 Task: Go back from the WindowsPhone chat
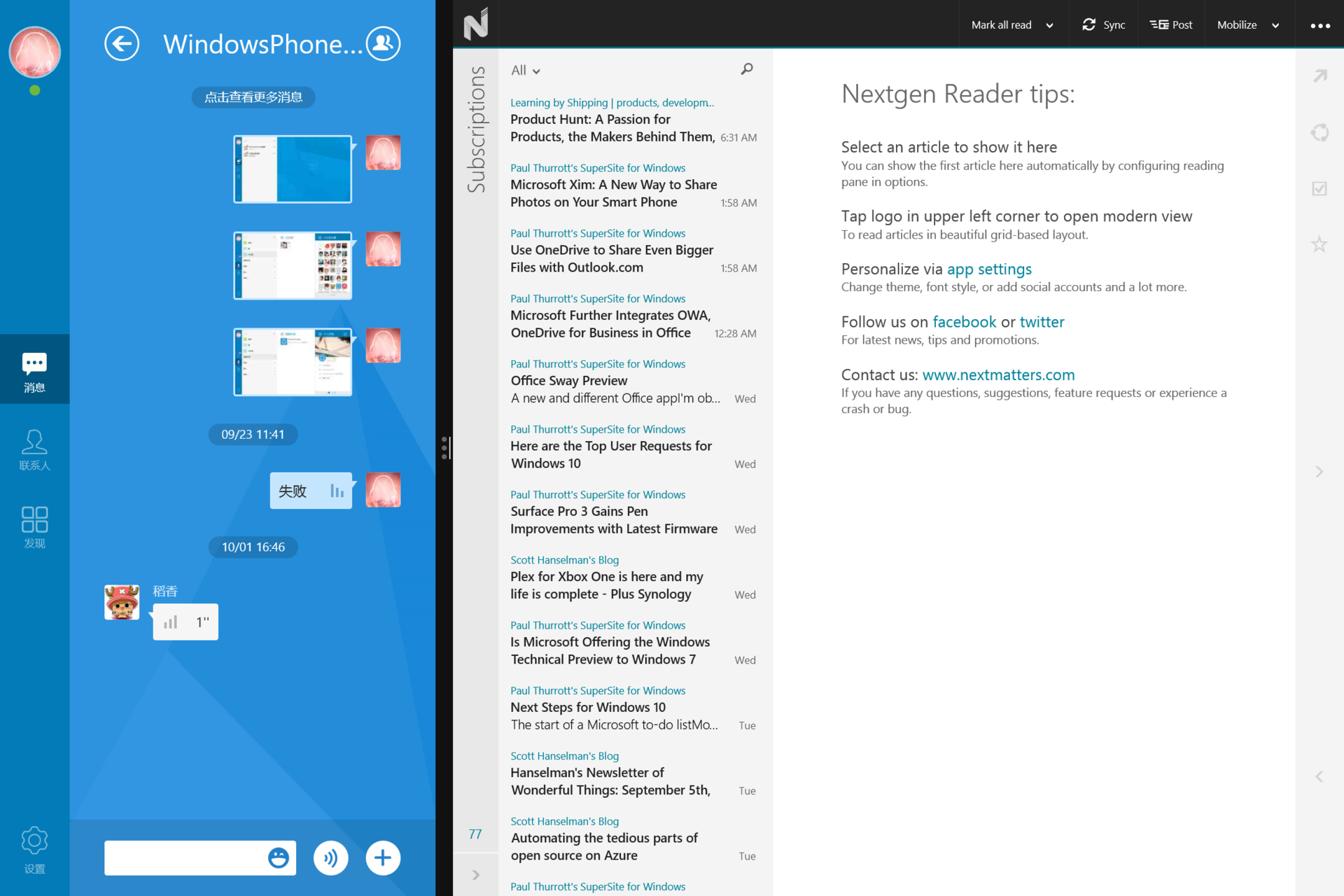point(122,44)
